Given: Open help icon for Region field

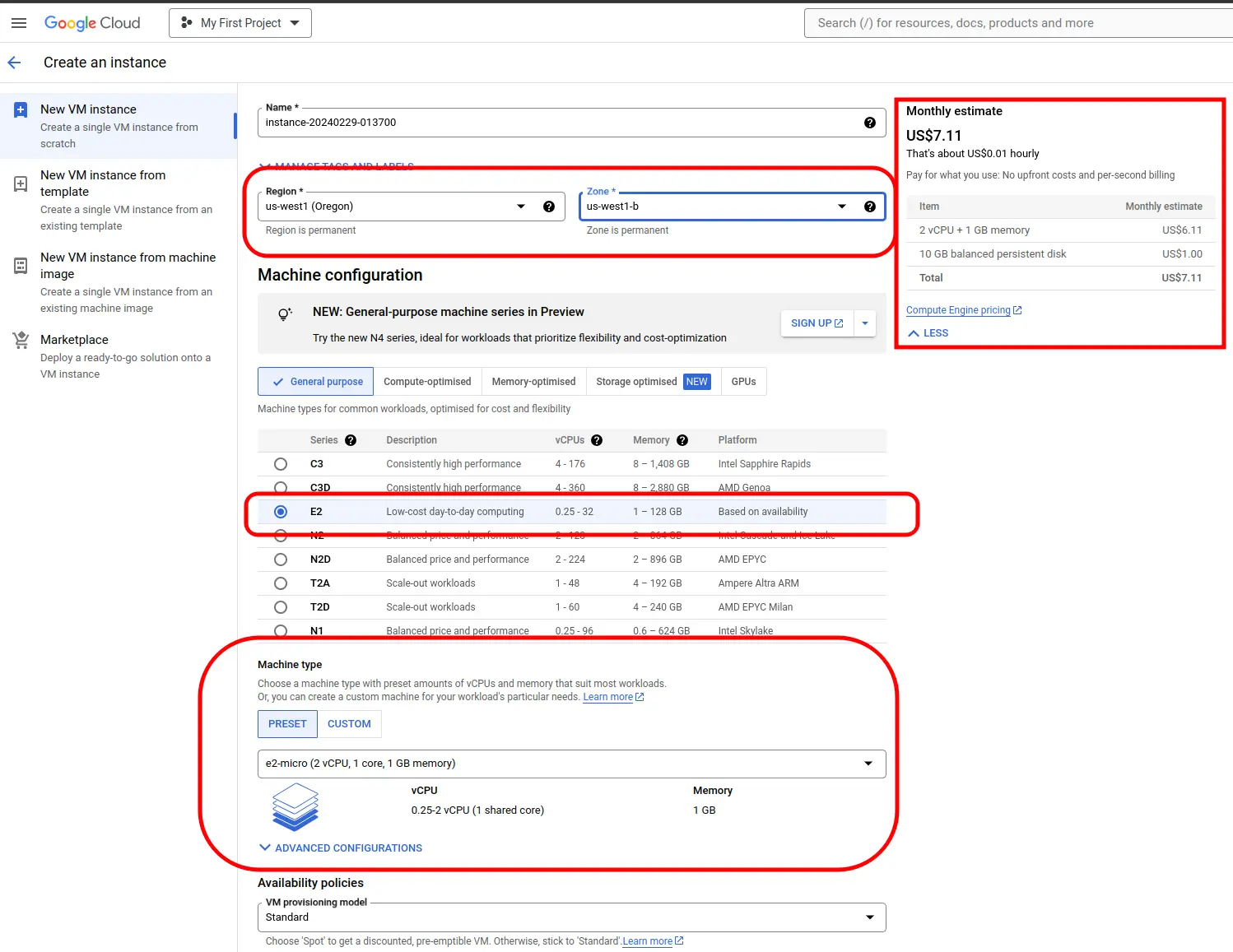Looking at the screenshot, I should tap(549, 207).
